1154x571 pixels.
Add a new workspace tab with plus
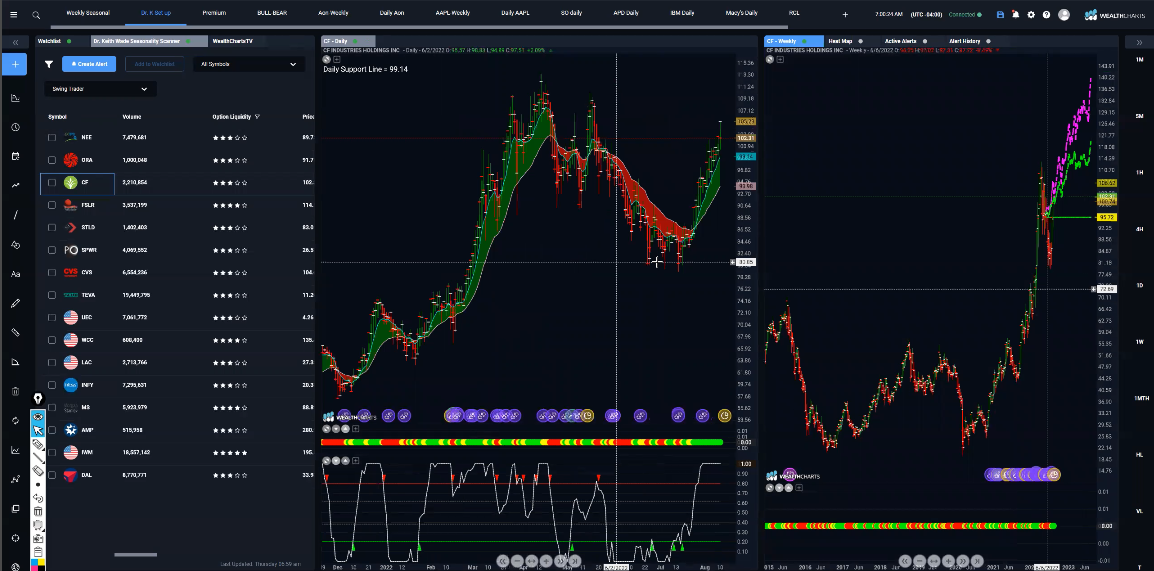845,14
